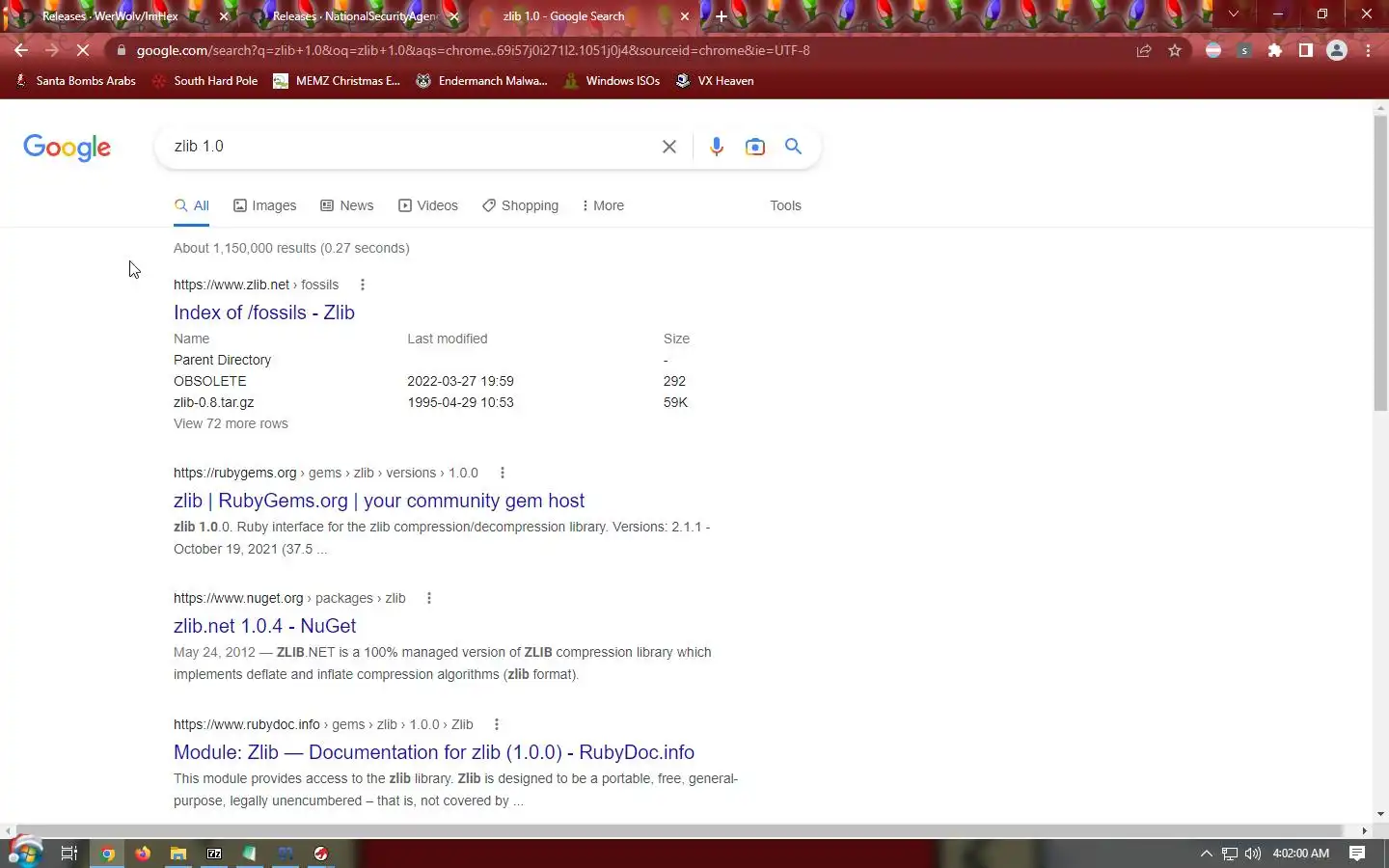The height and width of the screenshot is (868, 1389).
Task: Close the WerWolv/ImHex tab
Action: tap(224, 16)
